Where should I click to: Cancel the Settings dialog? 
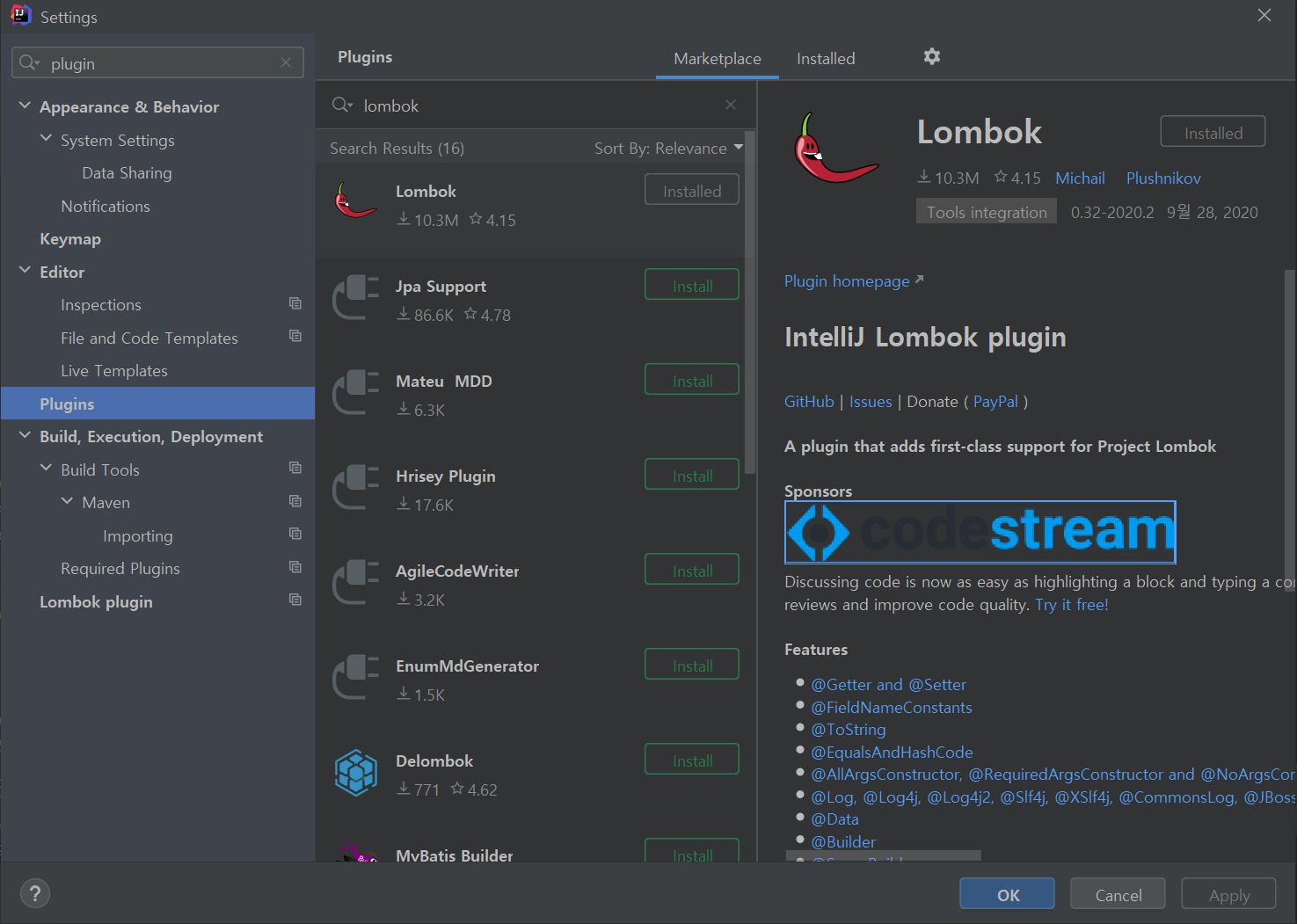coord(1118,894)
